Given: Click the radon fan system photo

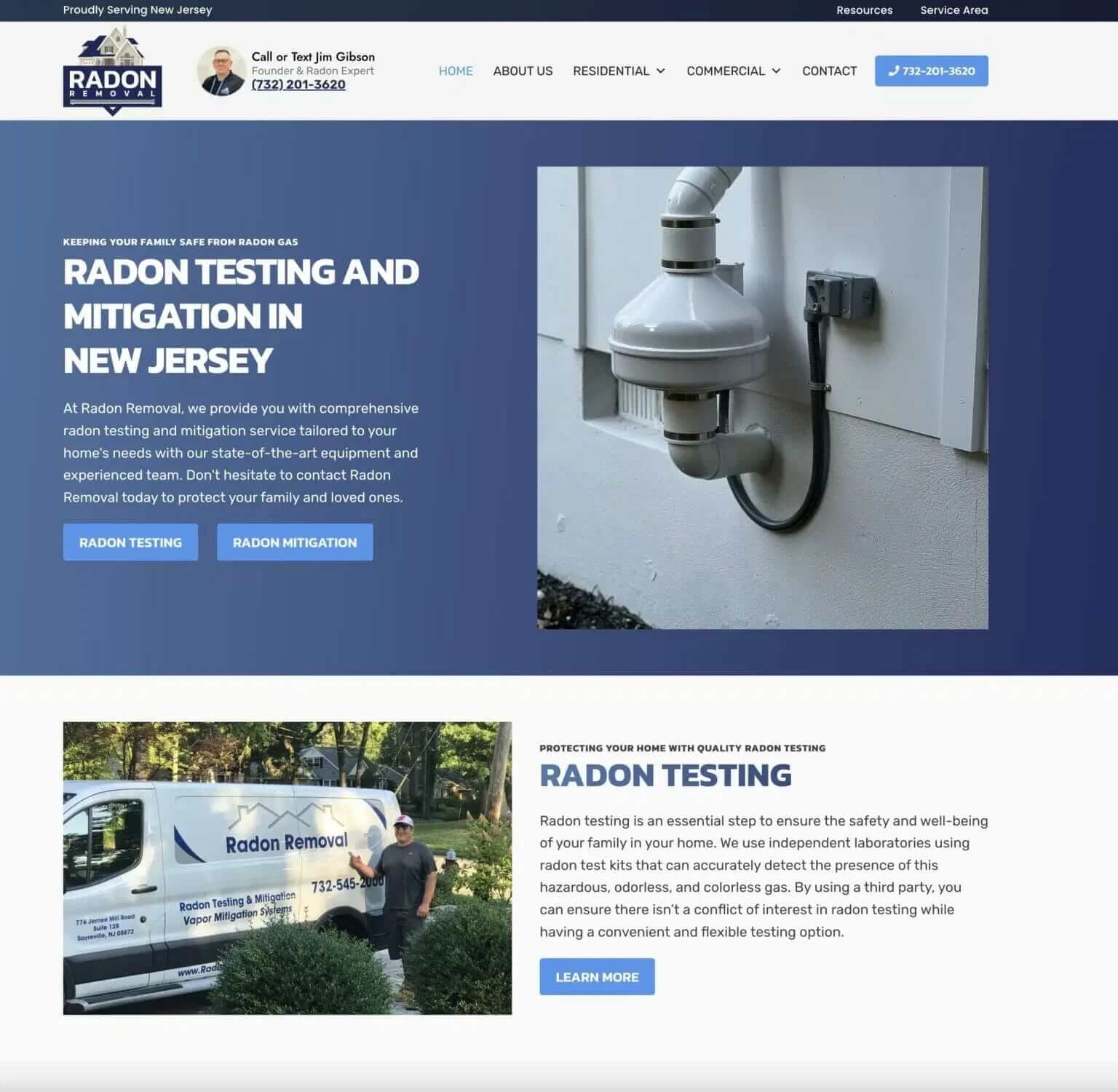Looking at the screenshot, I should (x=762, y=397).
